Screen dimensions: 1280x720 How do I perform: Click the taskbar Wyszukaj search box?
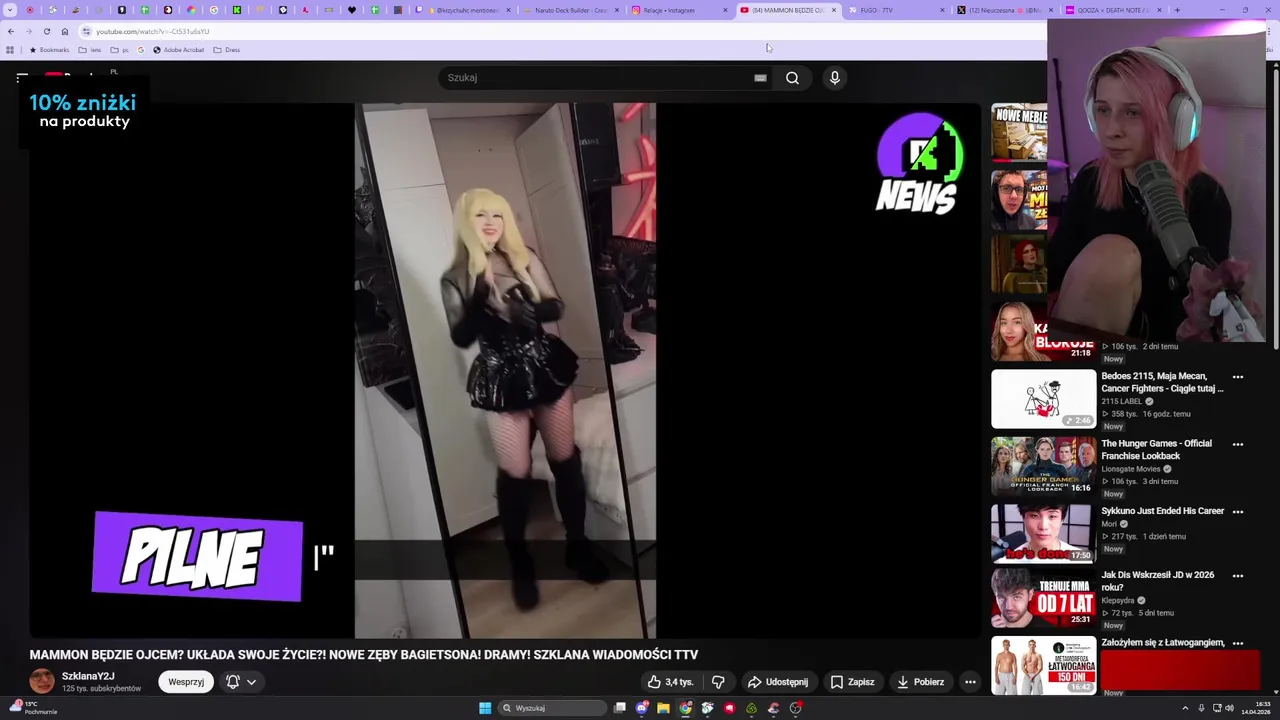tap(553, 708)
